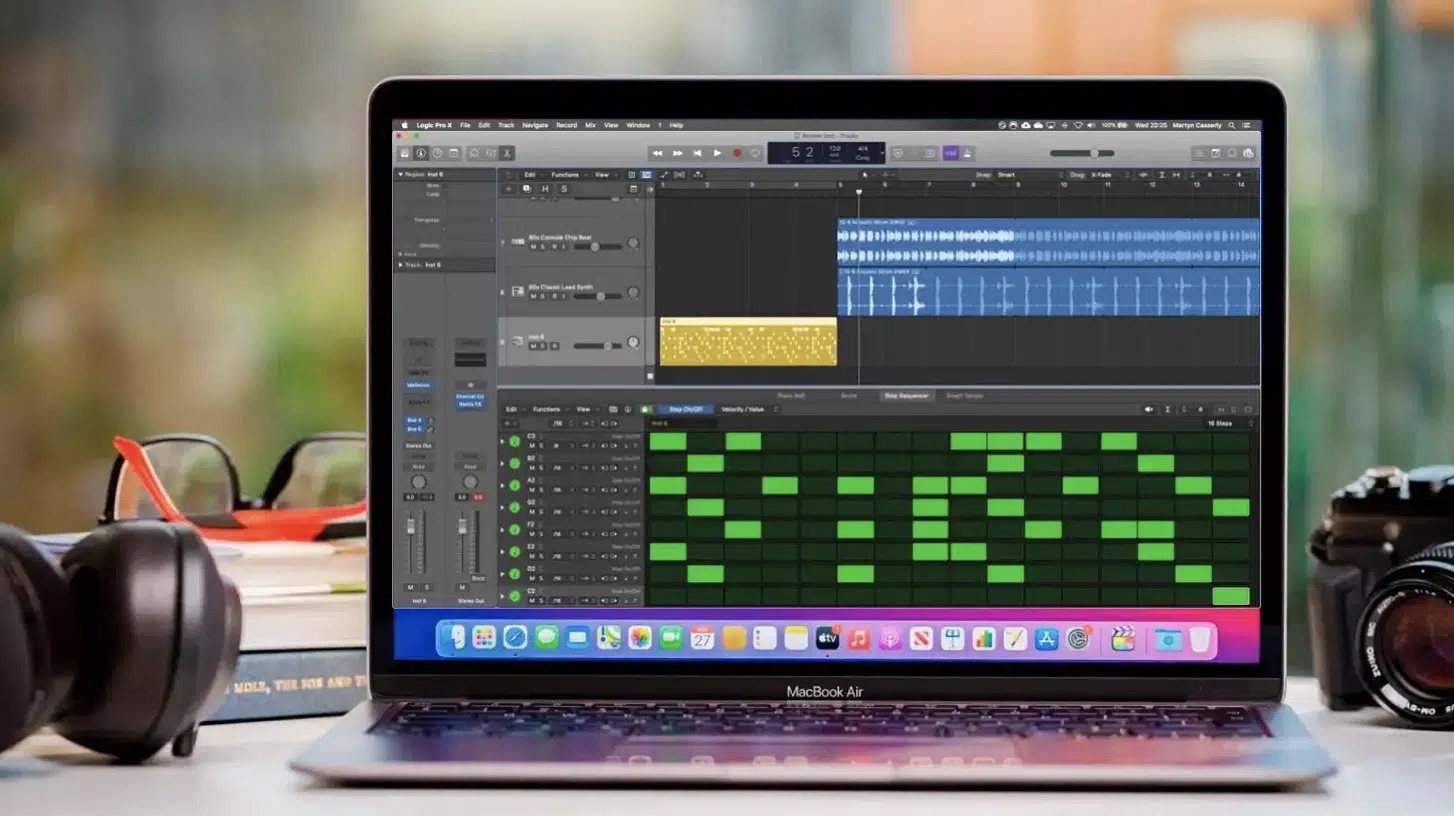
Task: Click the Rewind transport button
Action: point(657,153)
